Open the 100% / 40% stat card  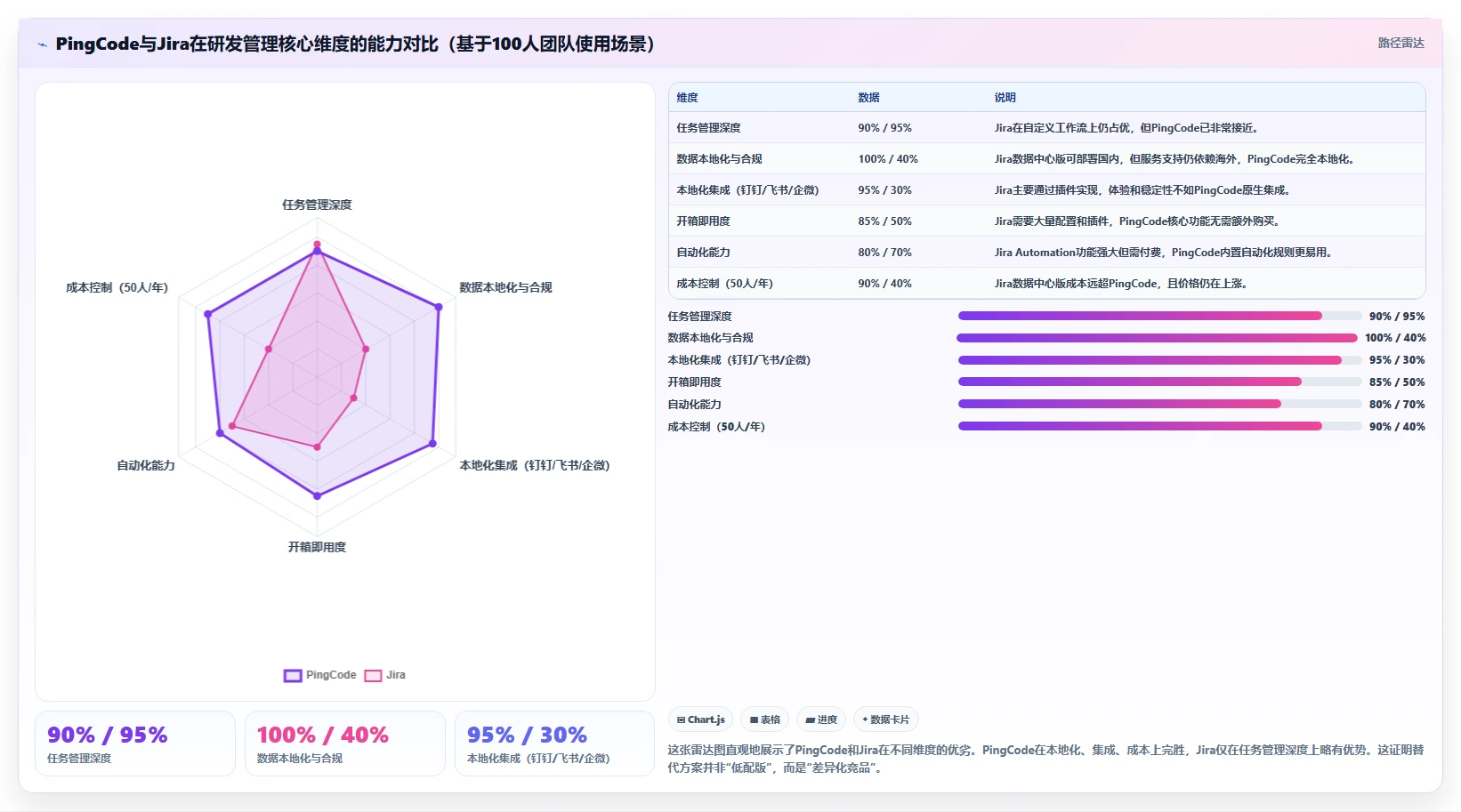pos(345,744)
